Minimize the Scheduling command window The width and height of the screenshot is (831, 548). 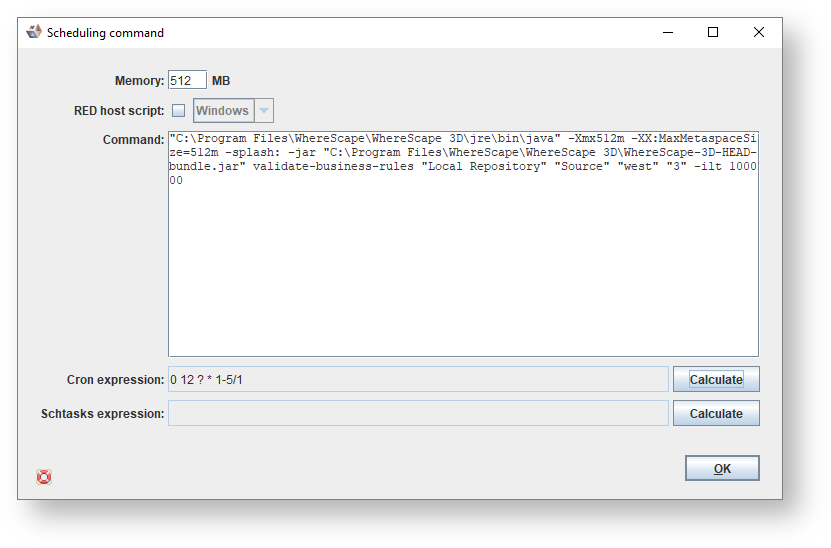click(x=668, y=32)
